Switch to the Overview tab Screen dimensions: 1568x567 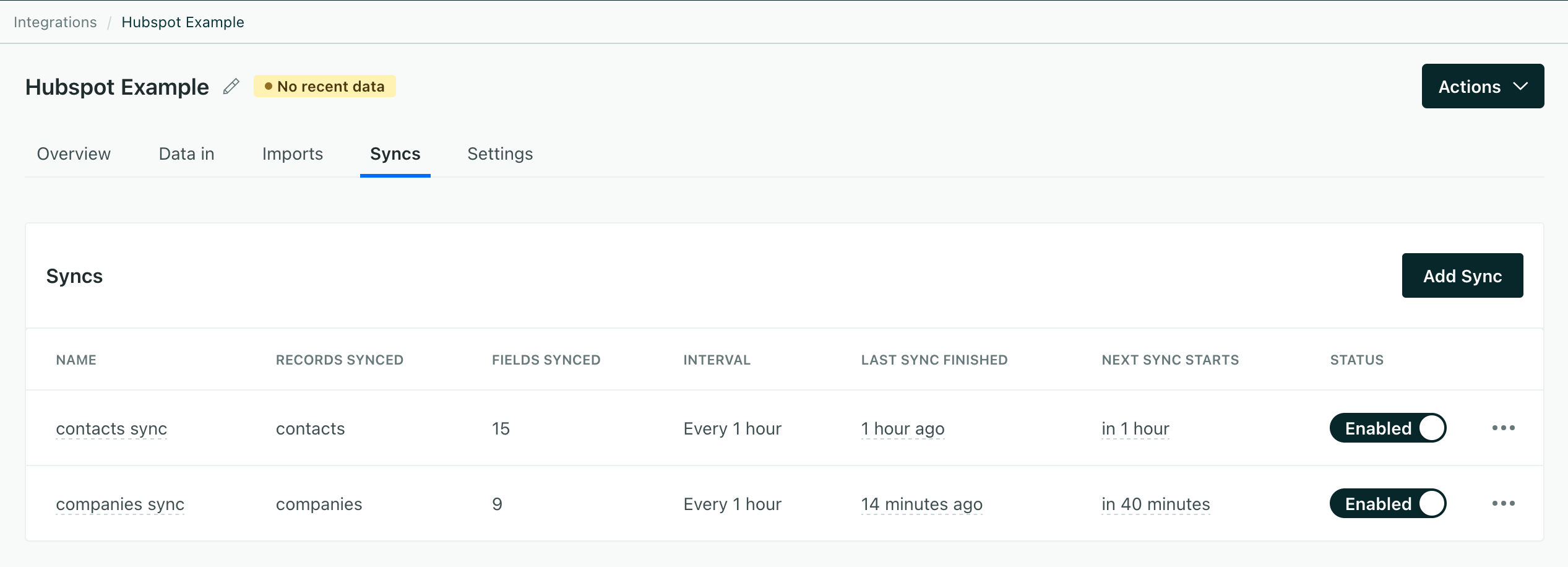click(73, 154)
